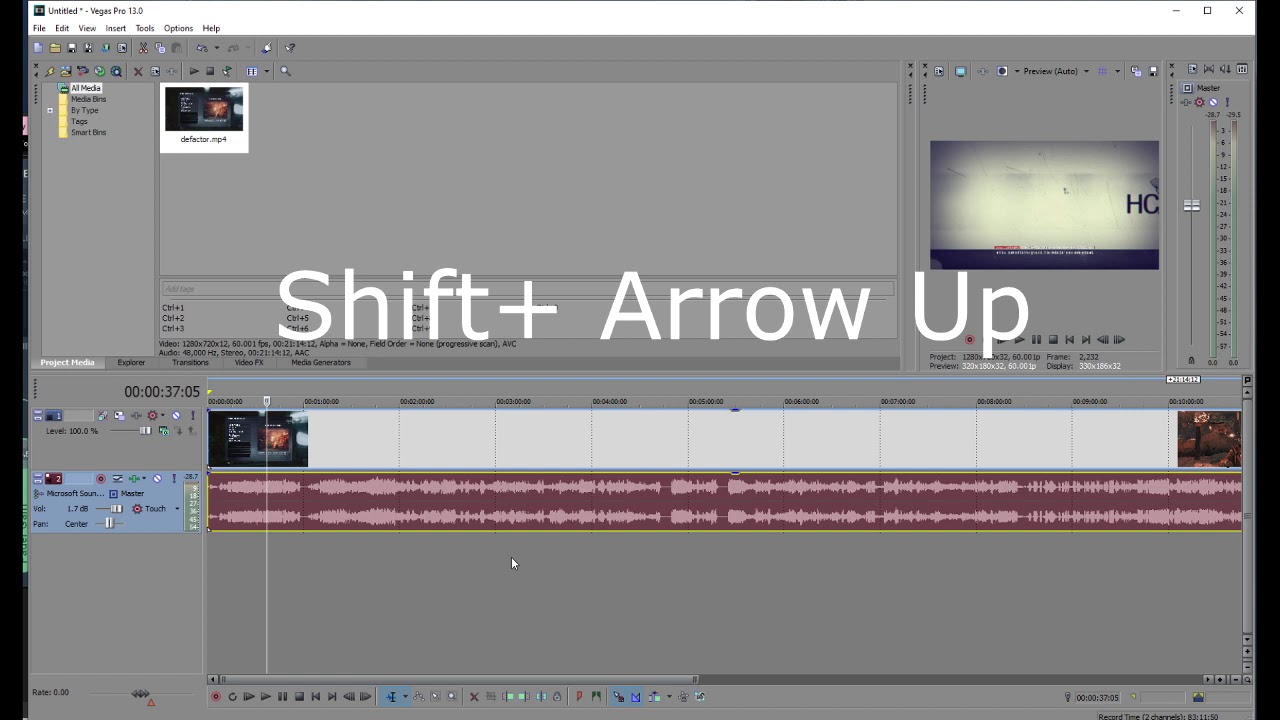Click the audio track Vol slider handle
The width and height of the screenshot is (1280, 720).
click(x=117, y=509)
